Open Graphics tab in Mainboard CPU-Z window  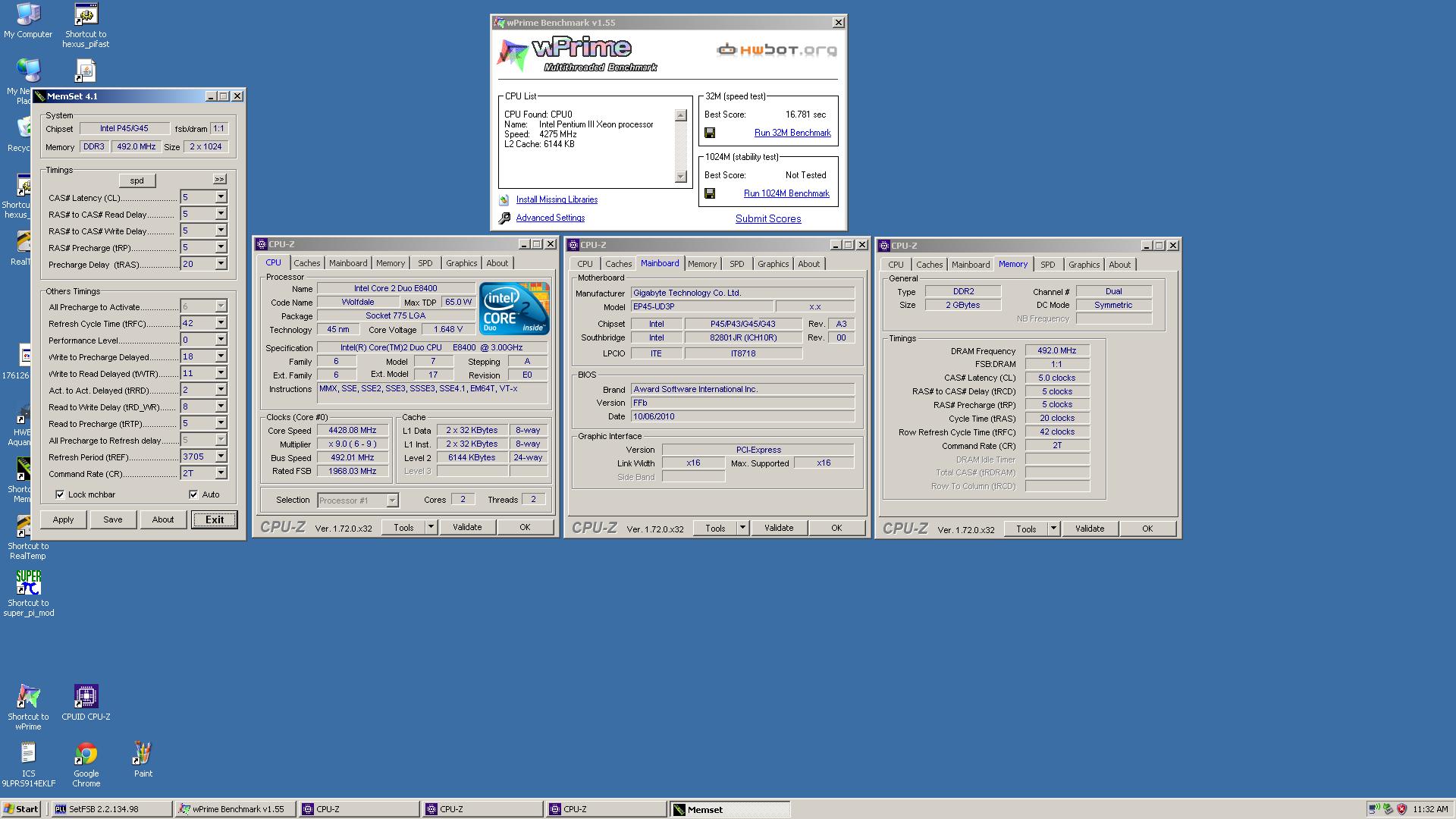click(773, 264)
